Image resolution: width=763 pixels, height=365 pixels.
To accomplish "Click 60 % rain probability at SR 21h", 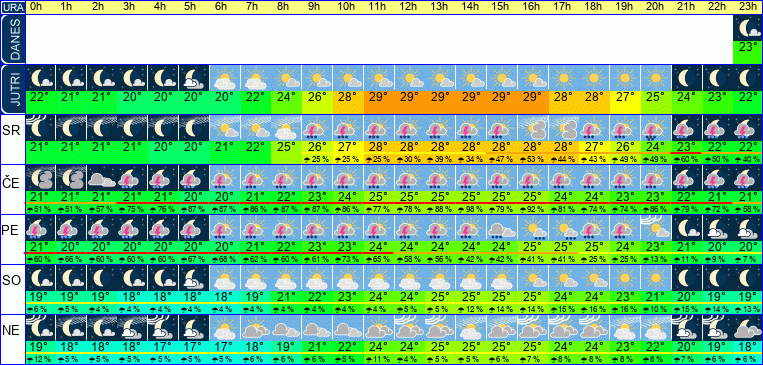I will click(x=687, y=160).
